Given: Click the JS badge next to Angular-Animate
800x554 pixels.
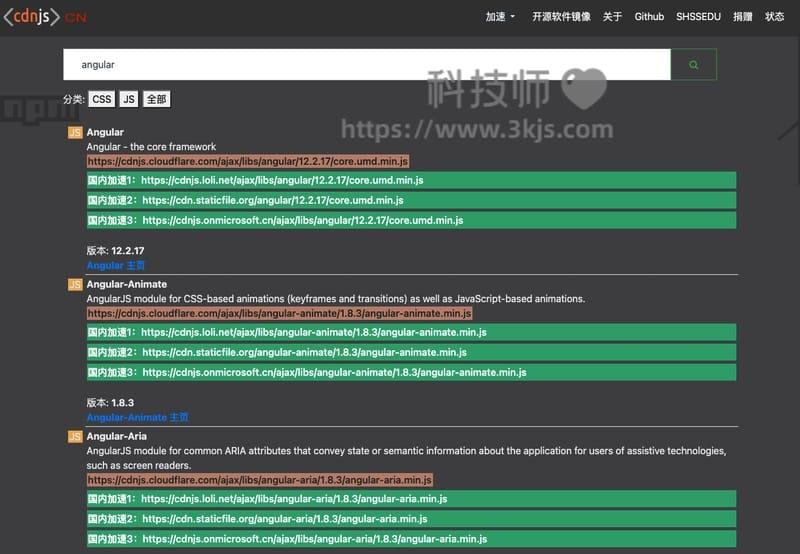Looking at the screenshot, I should 75,285.
